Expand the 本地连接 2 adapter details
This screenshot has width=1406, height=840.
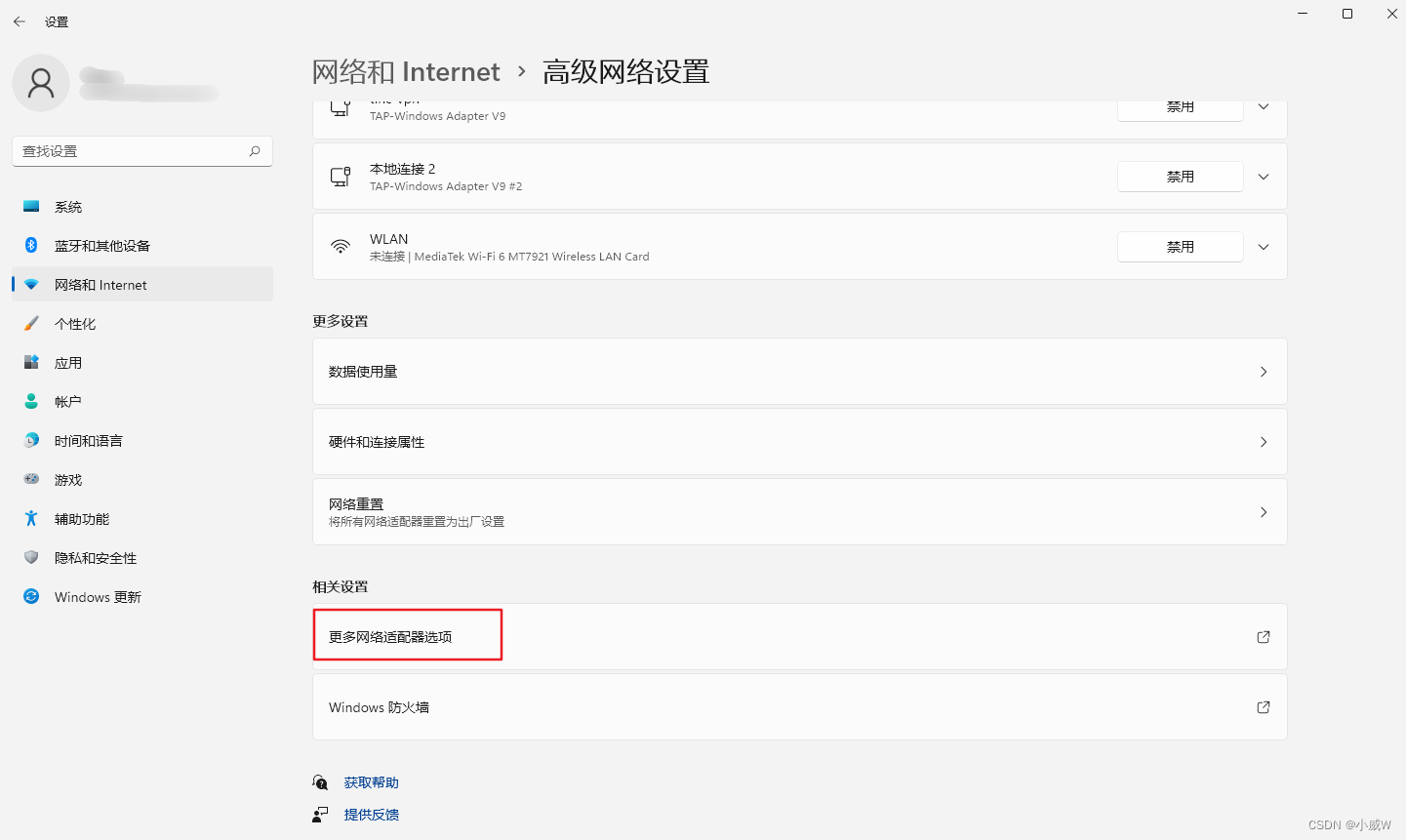(1264, 177)
